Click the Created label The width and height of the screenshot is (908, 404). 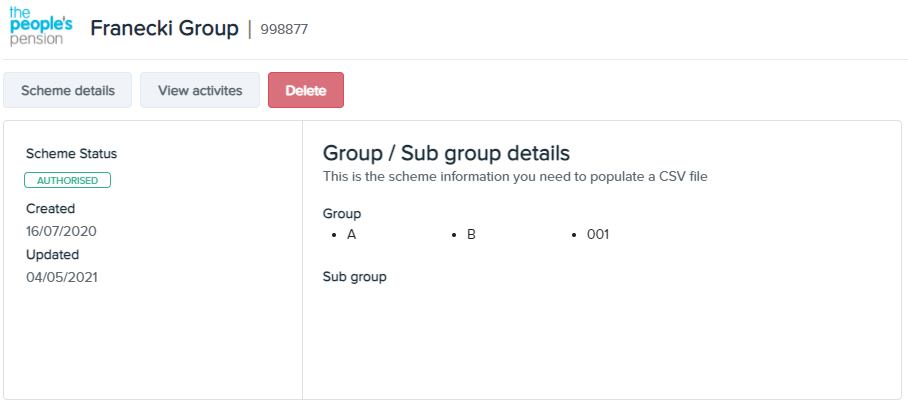(x=50, y=208)
